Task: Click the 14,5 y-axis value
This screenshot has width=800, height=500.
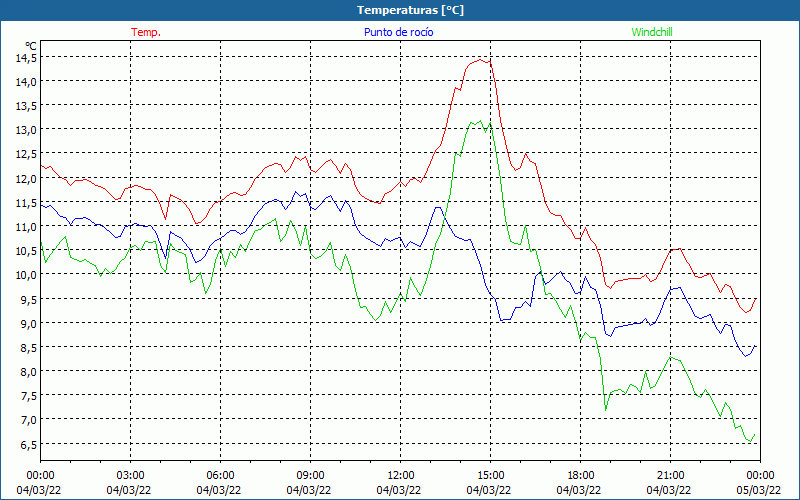Action: (x=27, y=58)
